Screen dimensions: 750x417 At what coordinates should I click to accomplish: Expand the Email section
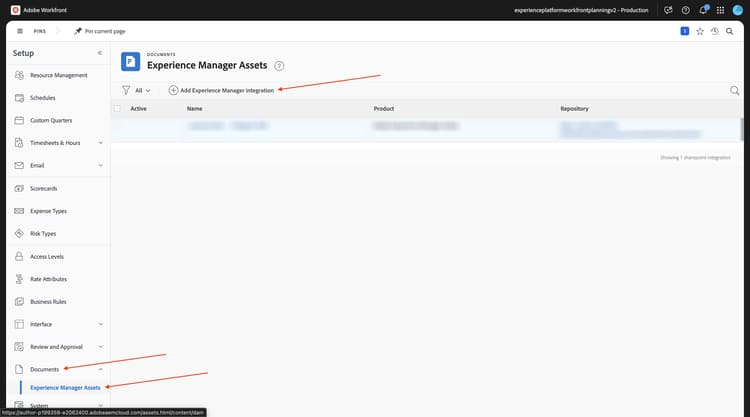point(100,165)
